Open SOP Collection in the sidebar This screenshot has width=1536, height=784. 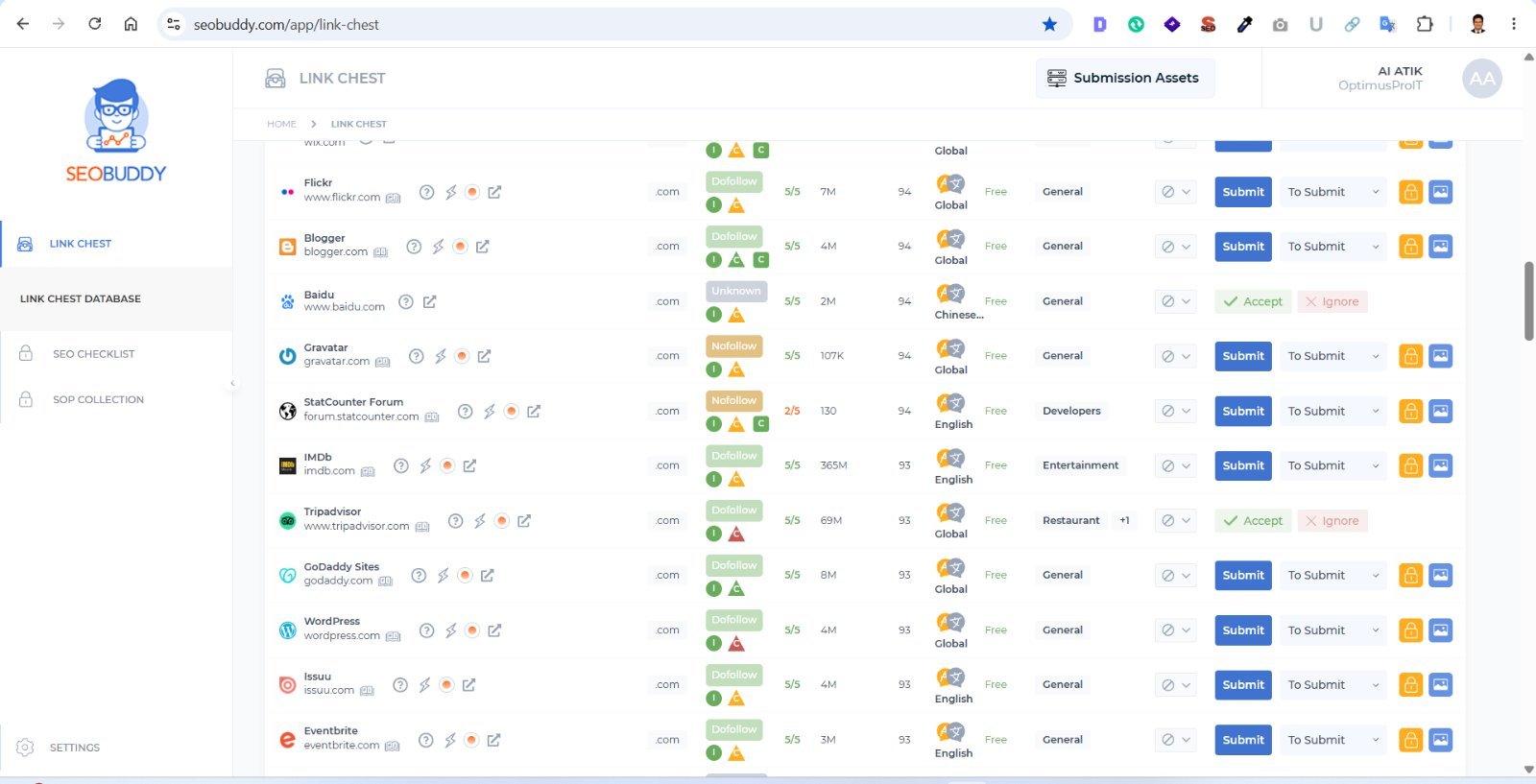[x=98, y=399]
